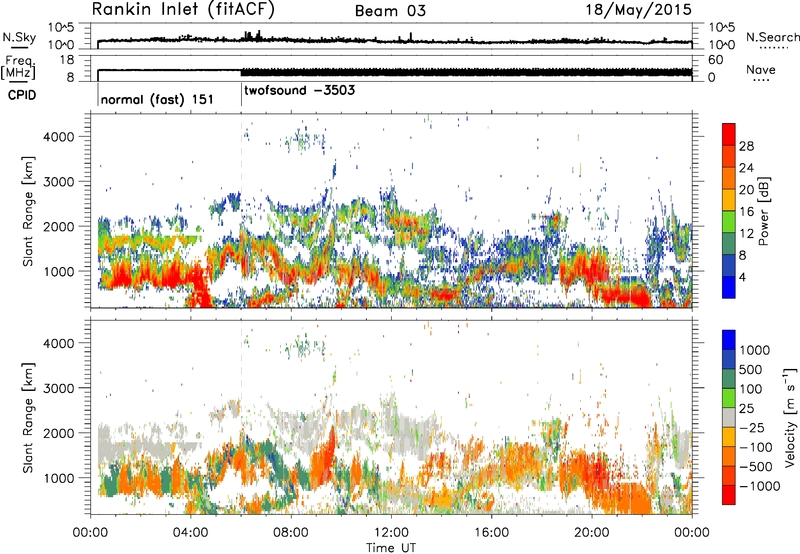Click the '18' frequency axis tick

pos(67,60)
